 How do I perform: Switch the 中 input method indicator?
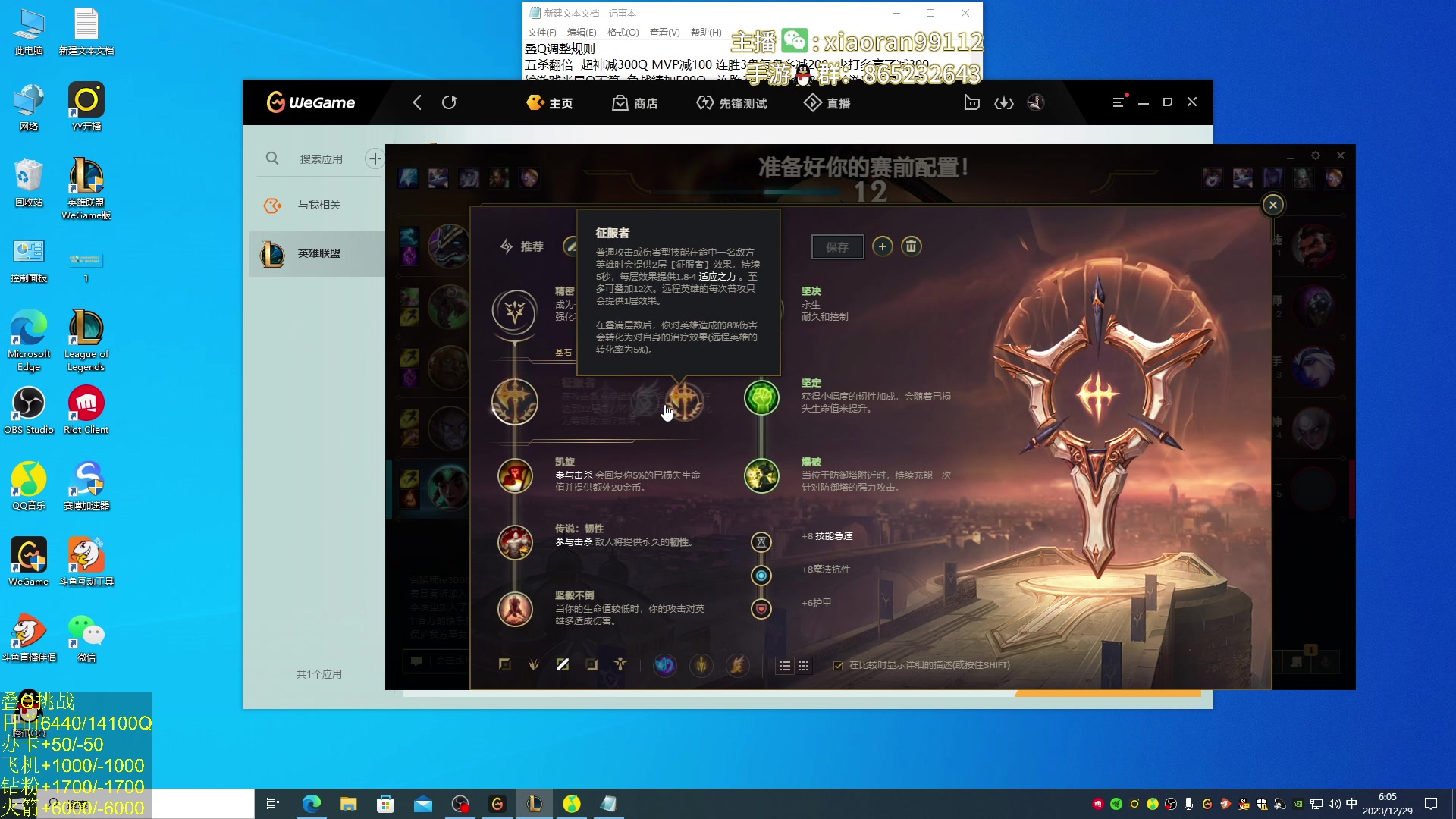click(x=1351, y=804)
